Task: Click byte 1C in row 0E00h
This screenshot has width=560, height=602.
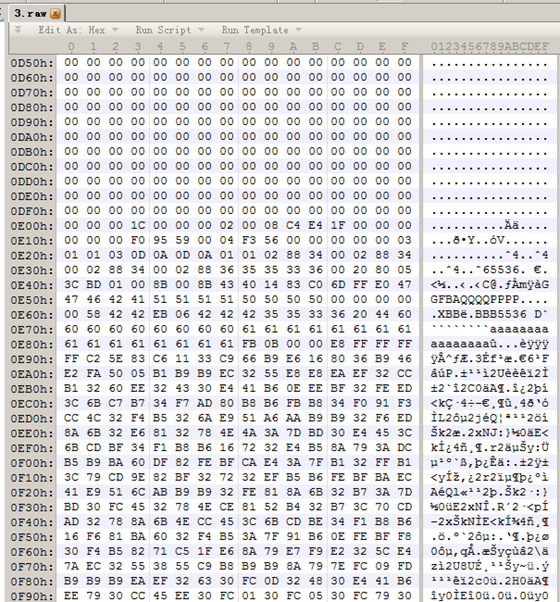Action: point(138,225)
